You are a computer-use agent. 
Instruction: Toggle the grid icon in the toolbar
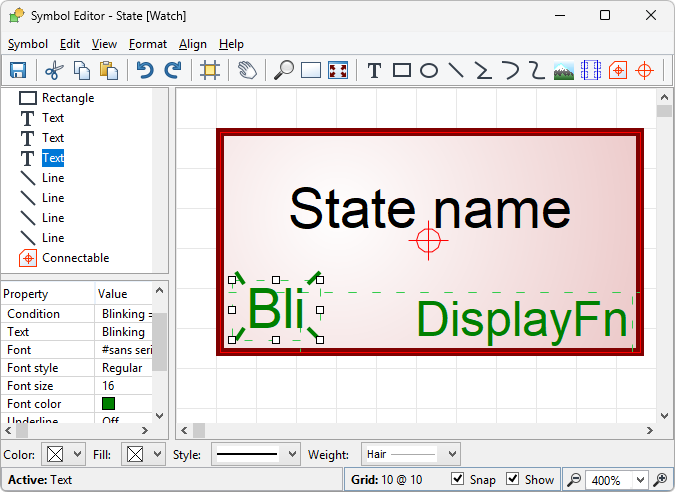point(209,70)
